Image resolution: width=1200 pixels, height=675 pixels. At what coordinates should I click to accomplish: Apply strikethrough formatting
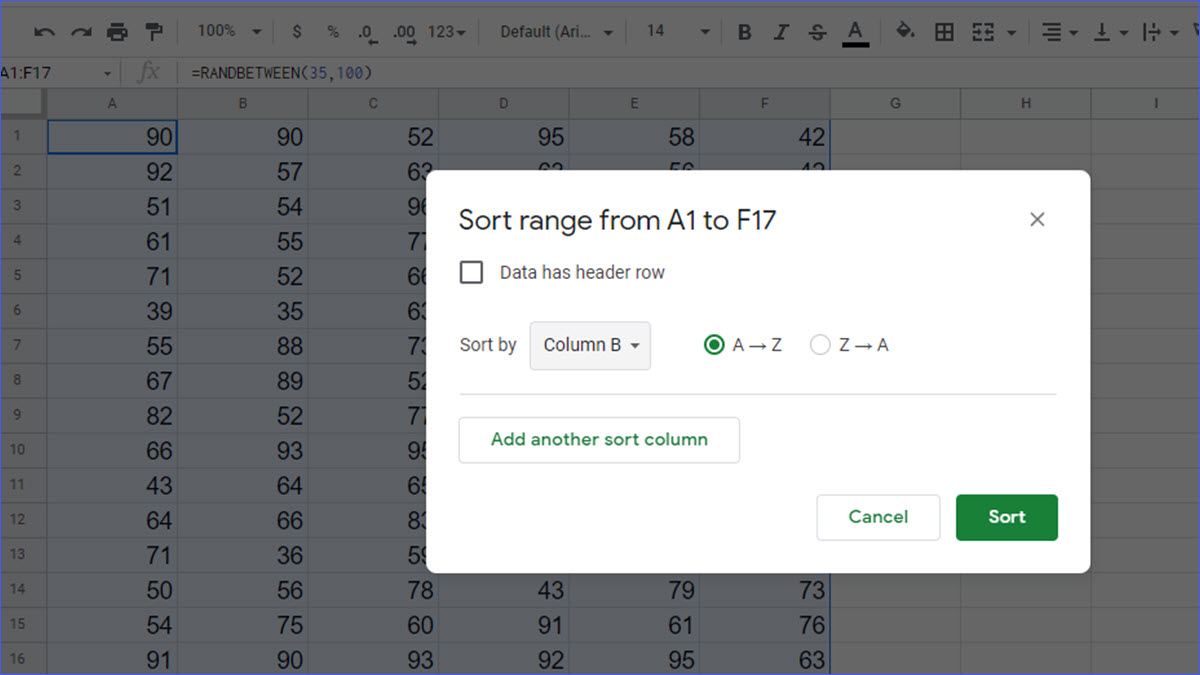click(817, 33)
